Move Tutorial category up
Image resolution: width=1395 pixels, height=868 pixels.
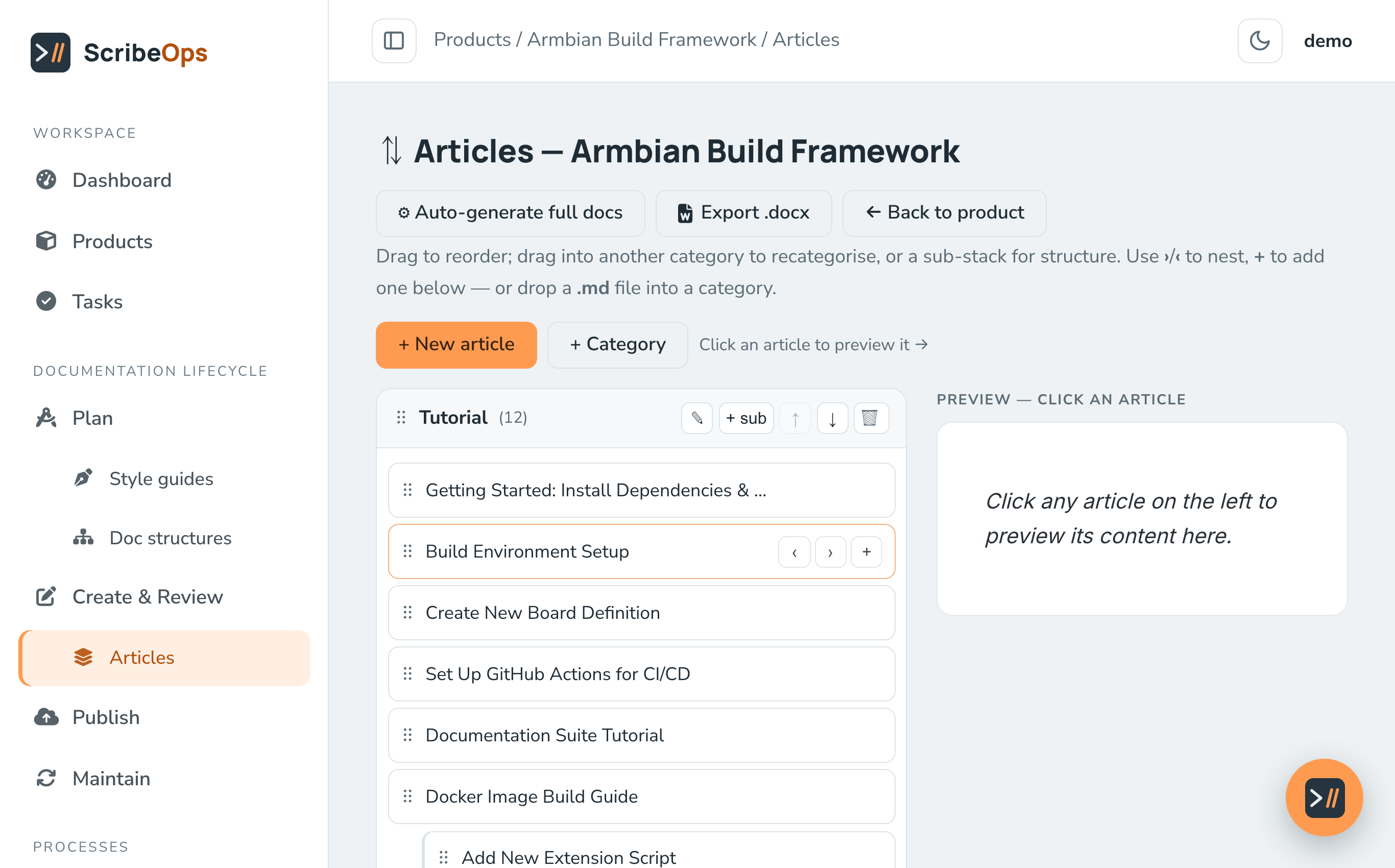[795, 418]
